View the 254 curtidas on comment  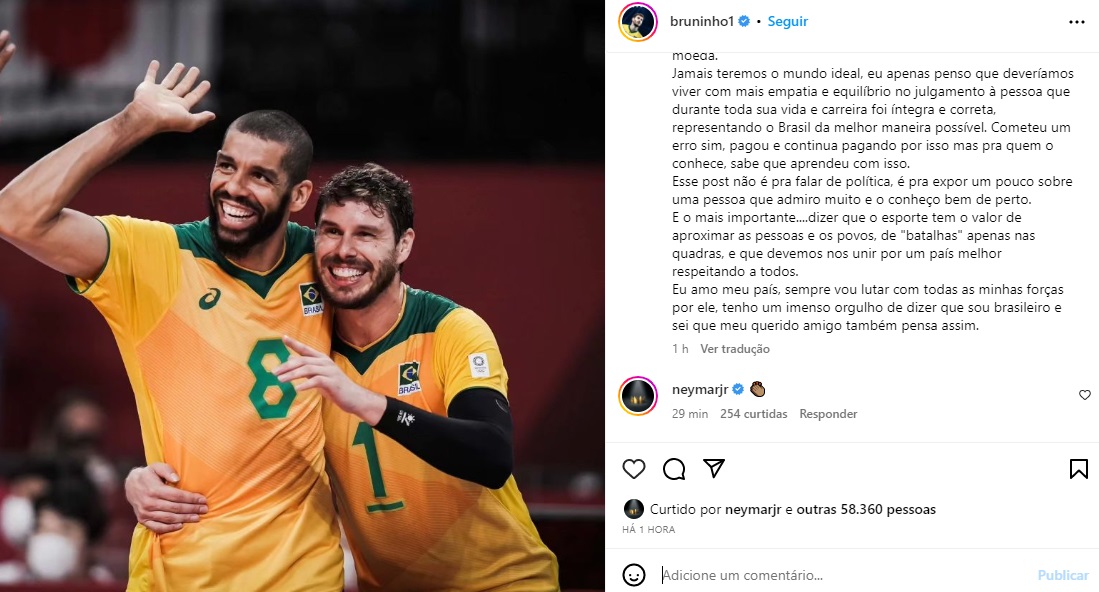pyautogui.click(x=753, y=414)
